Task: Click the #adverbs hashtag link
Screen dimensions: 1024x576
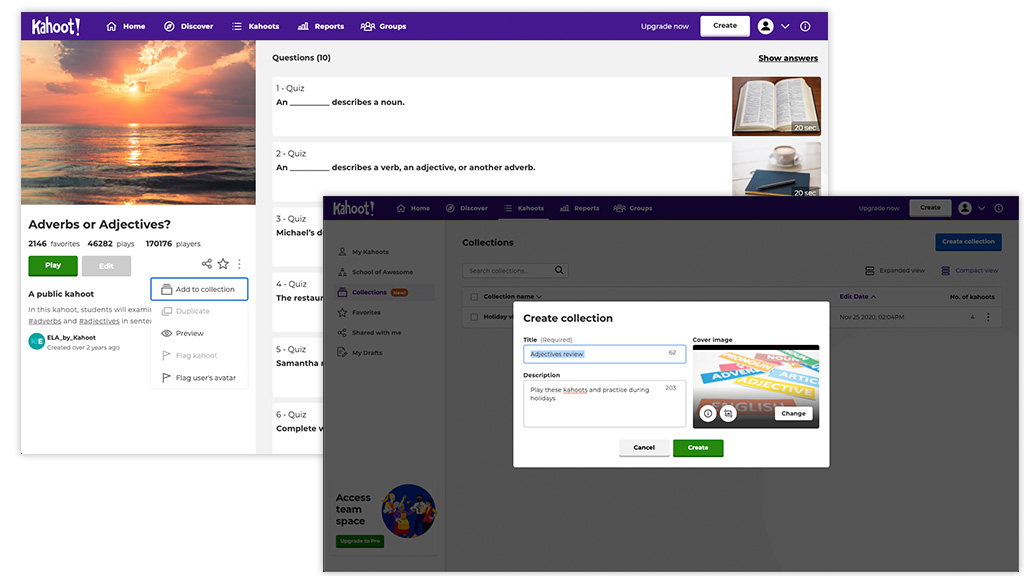Action: 44,321
